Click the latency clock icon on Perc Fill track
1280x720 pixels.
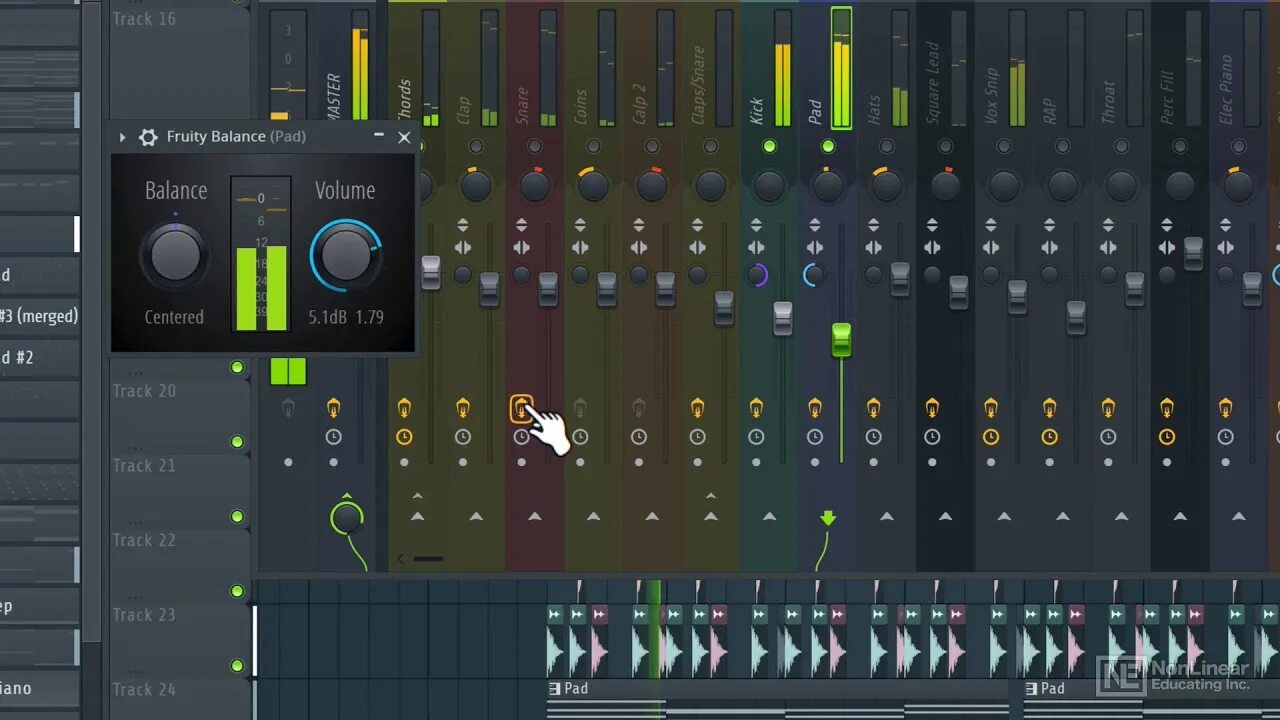pos(1167,437)
